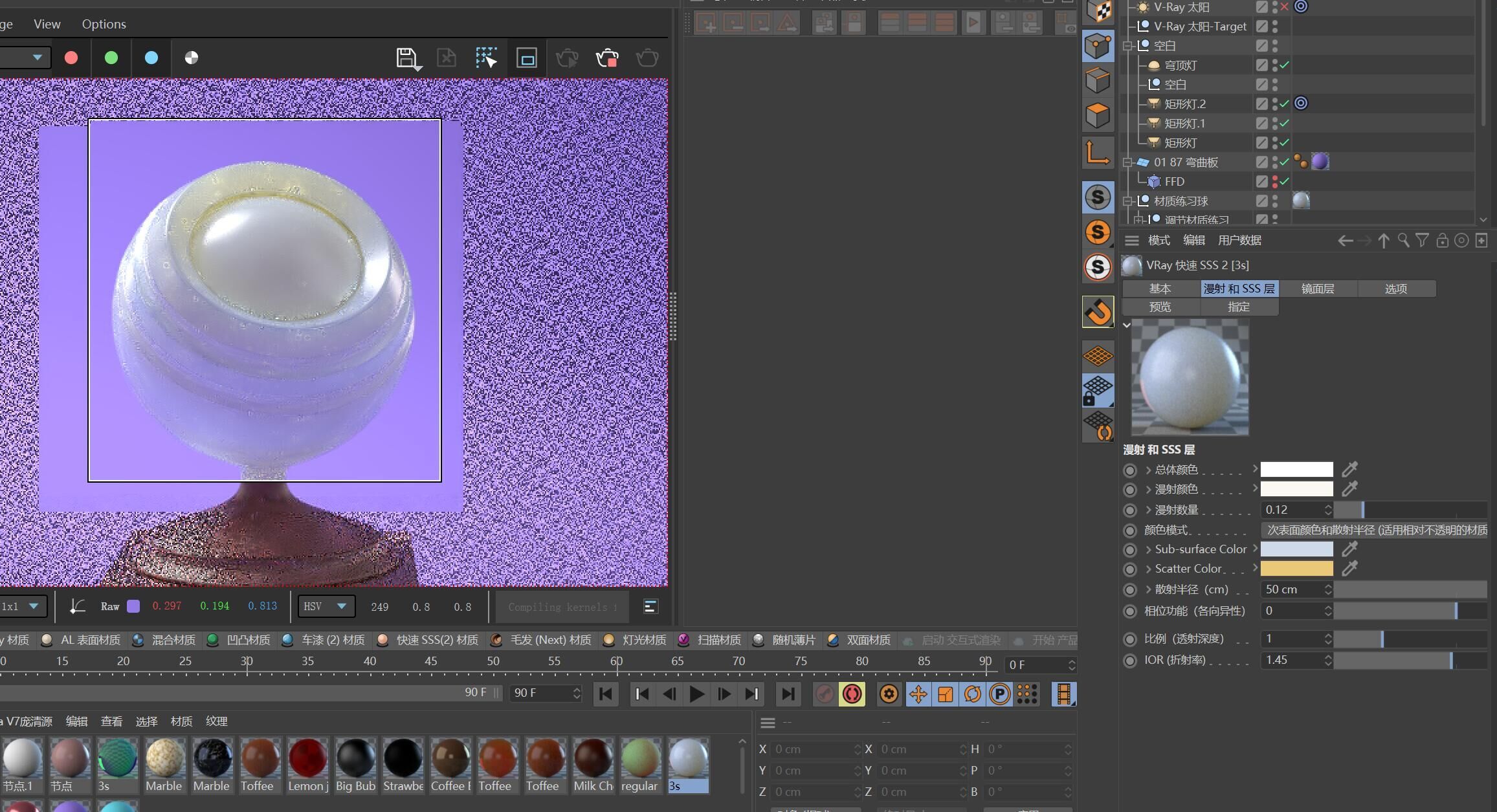Create a 快速 SSS(2) 材质 material
Image resolution: width=1497 pixels, height=812 pixels.
[428, 640]
